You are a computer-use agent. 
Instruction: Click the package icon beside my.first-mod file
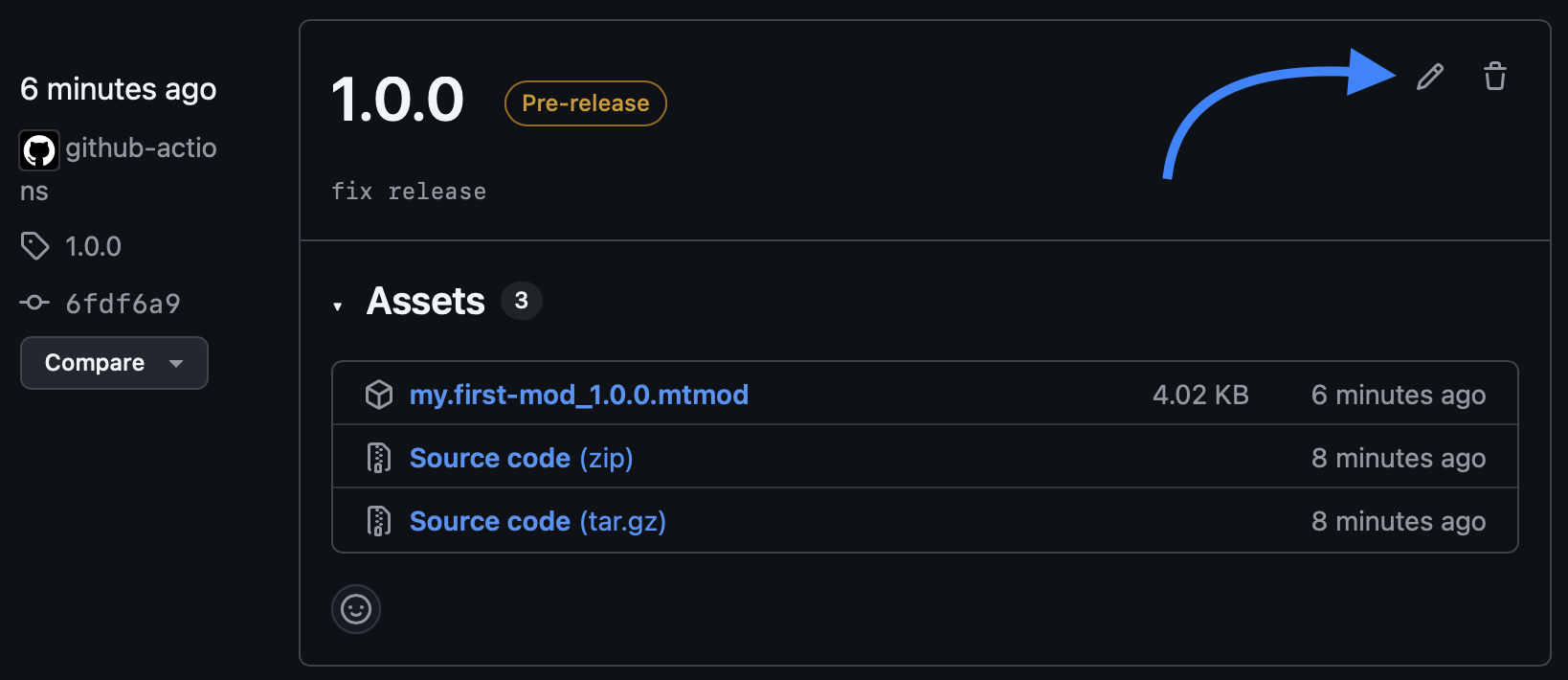click(x=379, y=394)
